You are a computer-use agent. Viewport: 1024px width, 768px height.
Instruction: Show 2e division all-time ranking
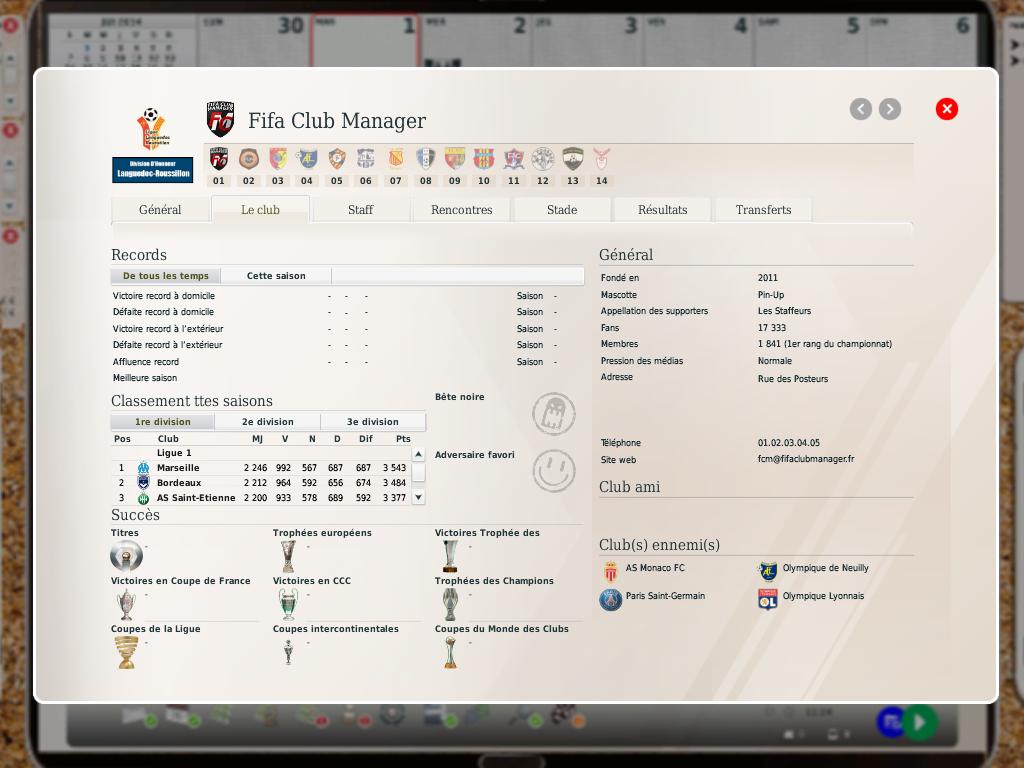click(x=268, y=422)
